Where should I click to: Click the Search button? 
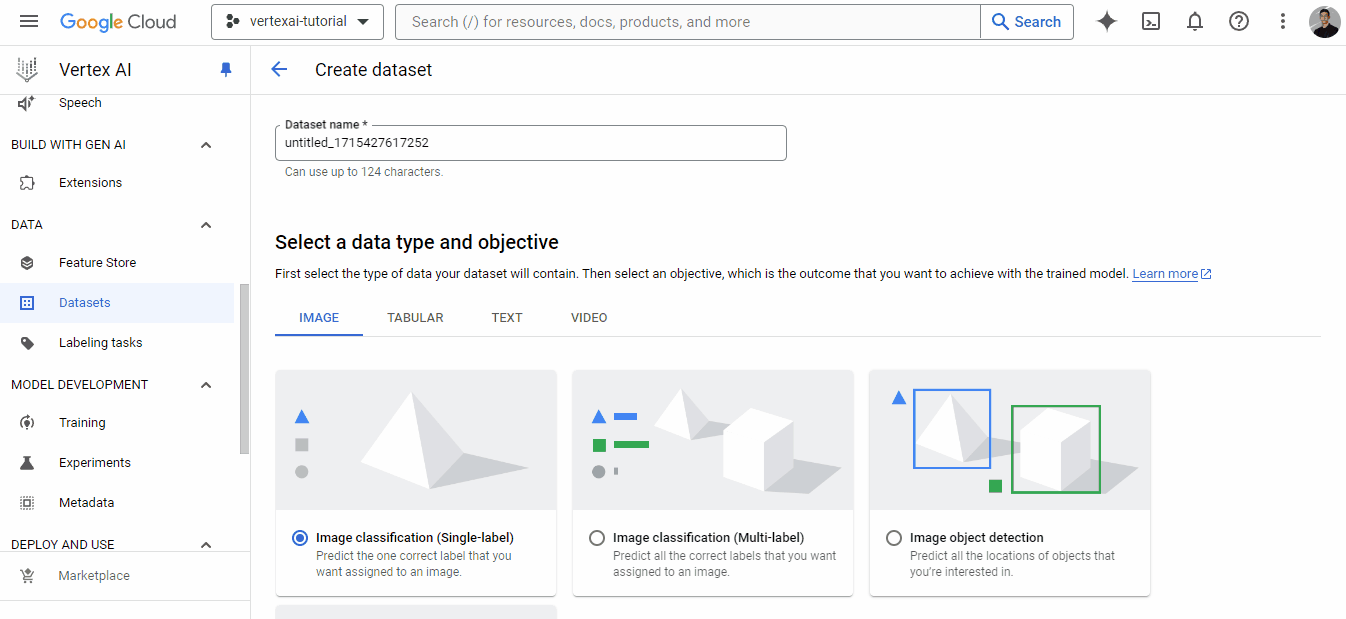tap(1027, 22)
